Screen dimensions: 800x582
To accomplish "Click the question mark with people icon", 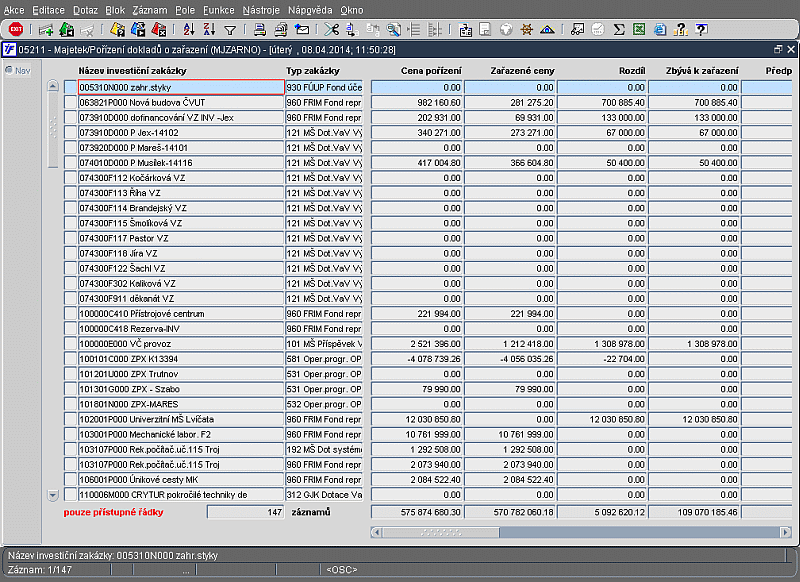I will (680, 30).
